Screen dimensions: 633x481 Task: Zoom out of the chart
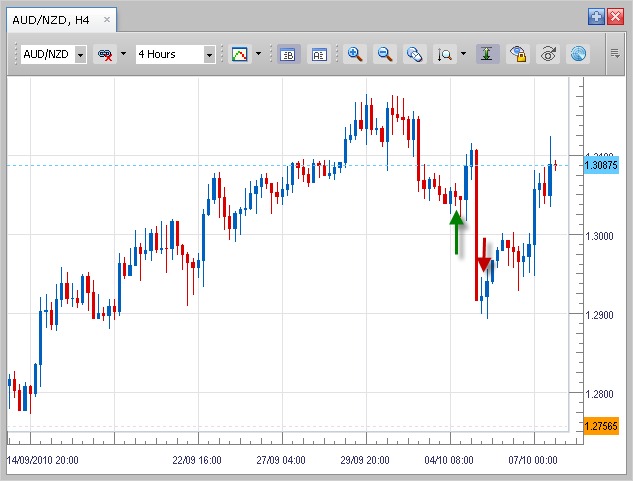tap(385, 54)
